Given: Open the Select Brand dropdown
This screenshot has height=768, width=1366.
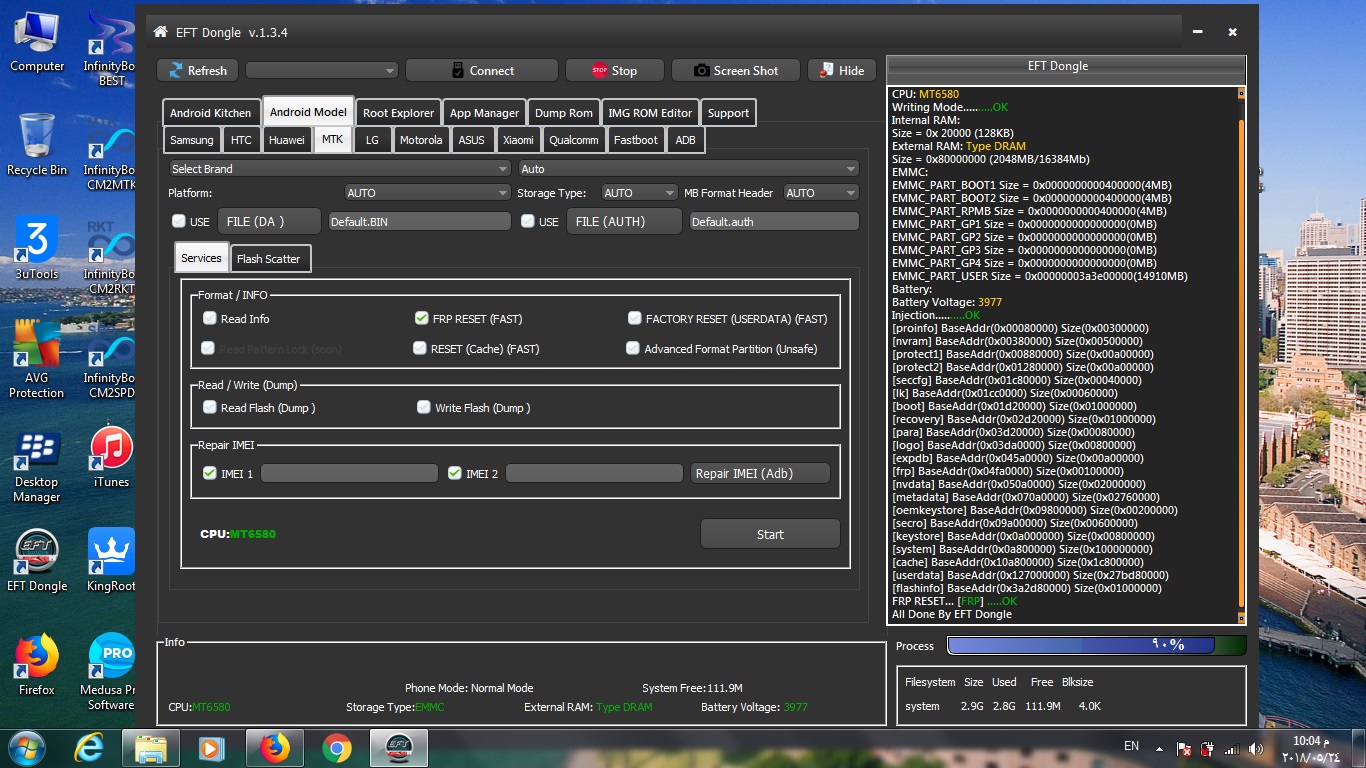Looking at the screenshot, I should 339,169.
